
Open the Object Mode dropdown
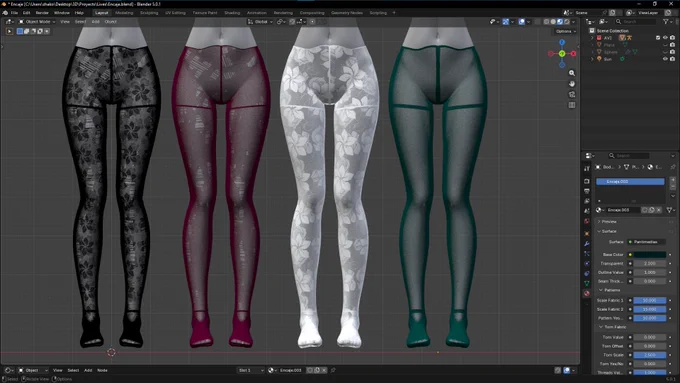(37, 22)
